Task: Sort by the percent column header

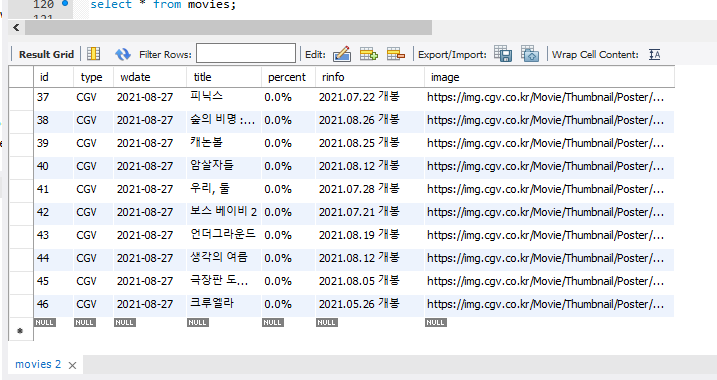Action: (288, 77)
